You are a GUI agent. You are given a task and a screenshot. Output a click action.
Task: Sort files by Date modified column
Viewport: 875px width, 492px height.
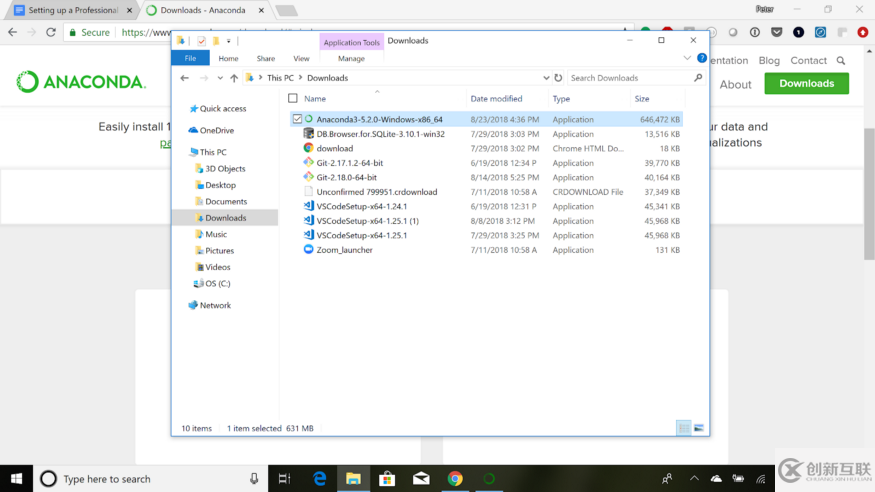point(496,99)
